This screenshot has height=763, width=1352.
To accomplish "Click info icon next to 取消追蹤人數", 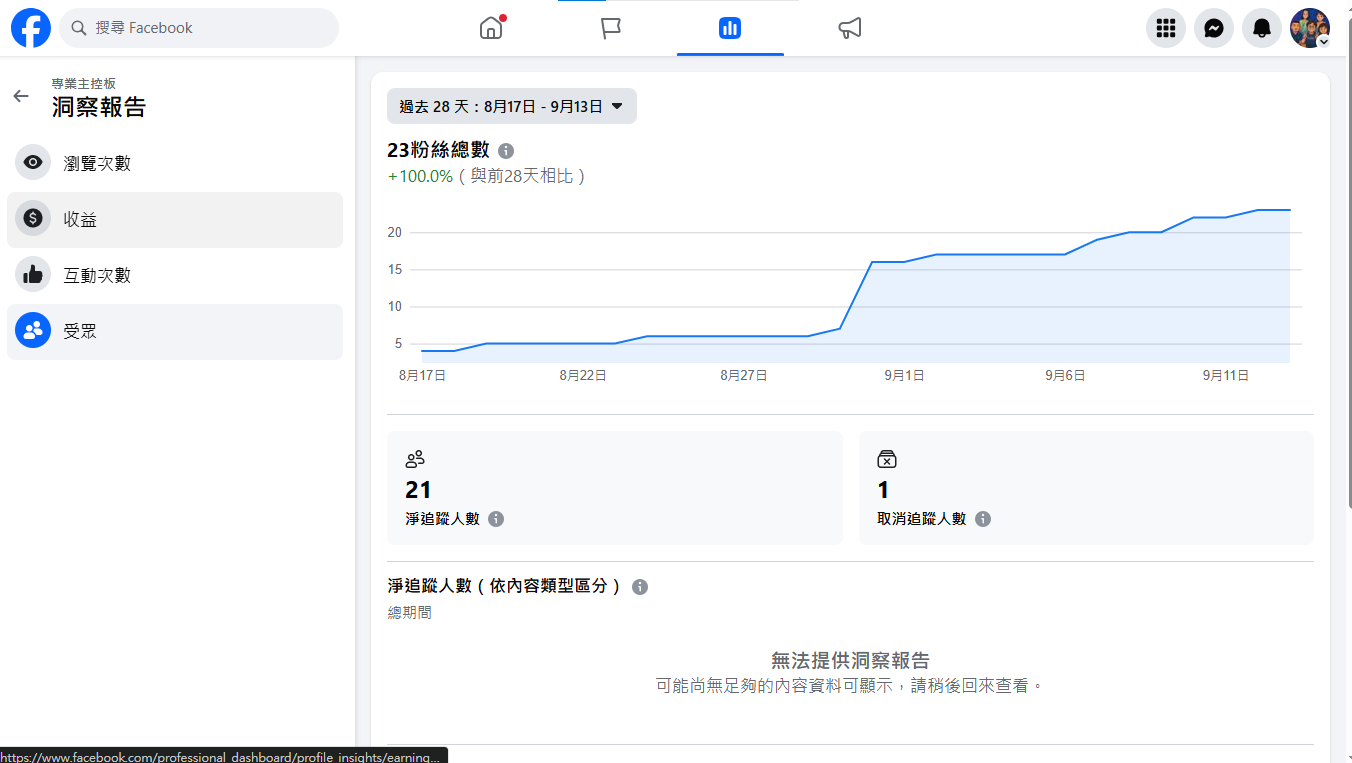I will [x=983, y=519].
